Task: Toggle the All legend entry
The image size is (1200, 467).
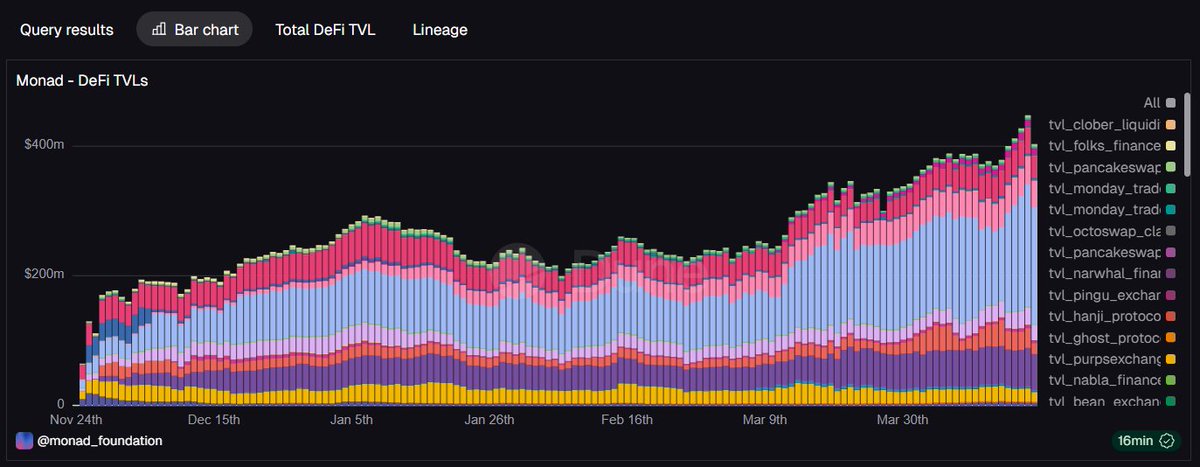Action: [1159, 103]
